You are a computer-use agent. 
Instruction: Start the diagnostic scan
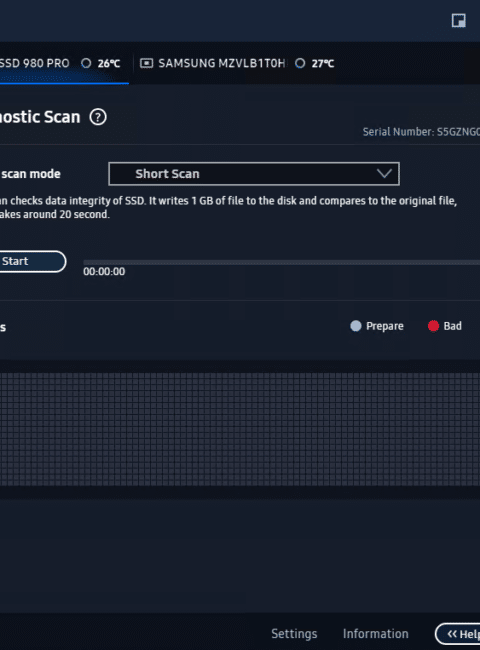pyautogui.click(x=32, y=262)
